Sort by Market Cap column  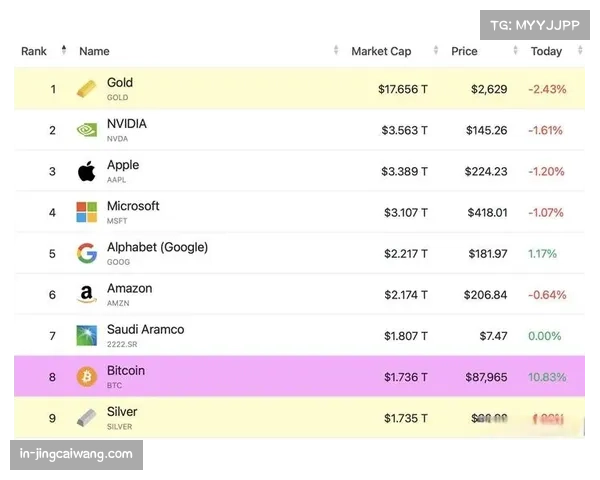pos(380,51)
